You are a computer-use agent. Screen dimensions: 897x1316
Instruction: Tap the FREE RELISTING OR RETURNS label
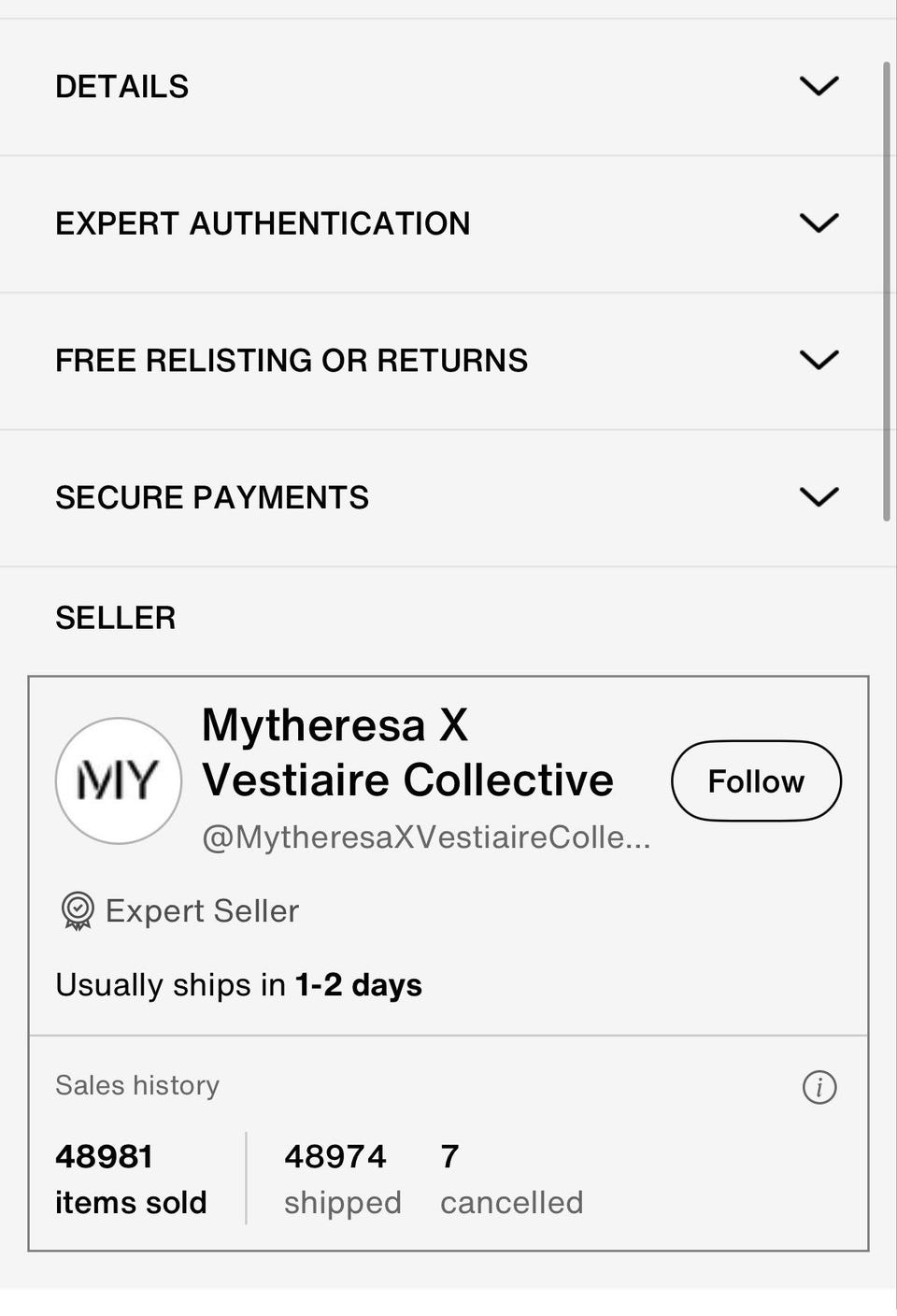coord(292,361)
